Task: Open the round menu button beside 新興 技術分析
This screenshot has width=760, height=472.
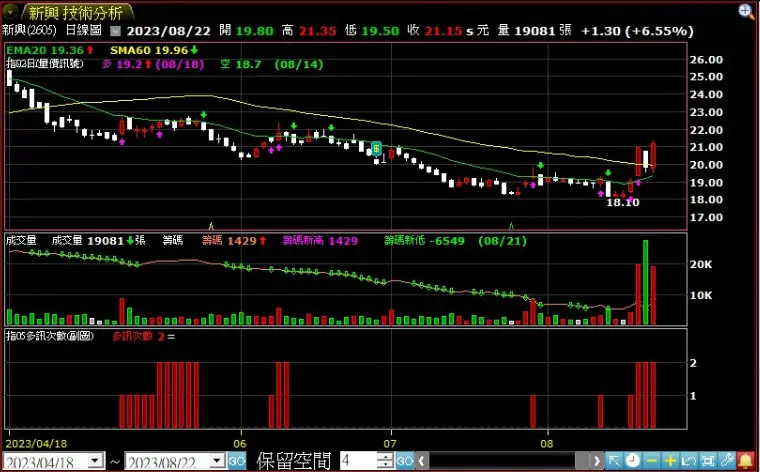Action: (10, 12)
